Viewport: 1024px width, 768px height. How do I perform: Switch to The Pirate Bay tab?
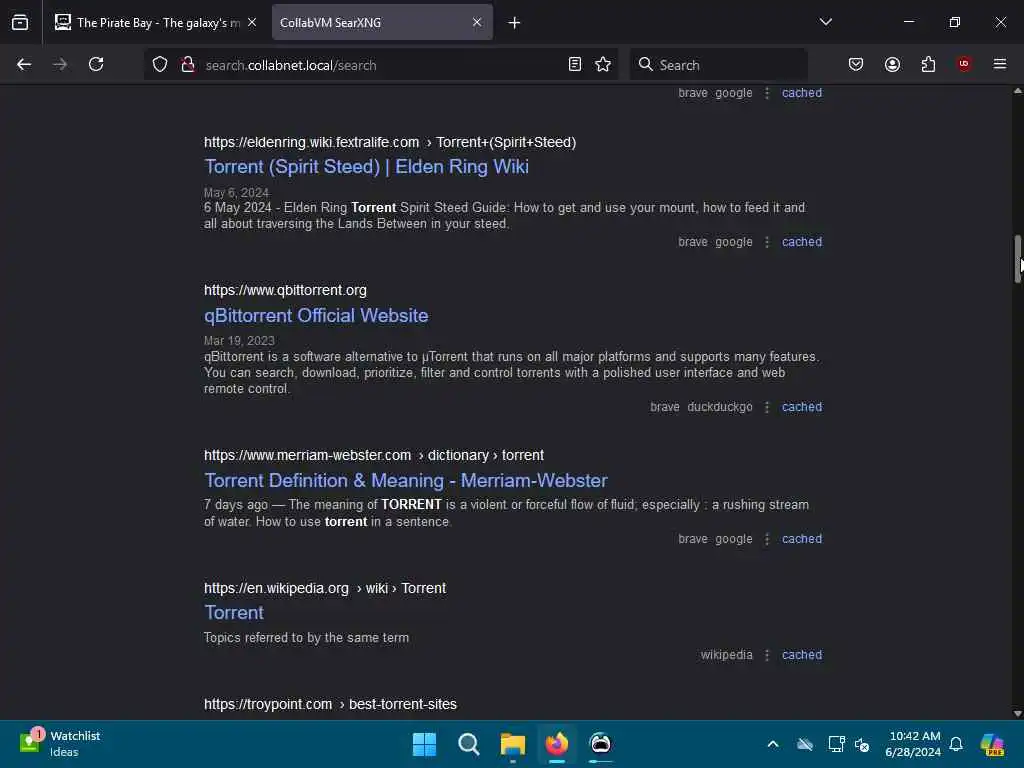(x=156, y=22)
